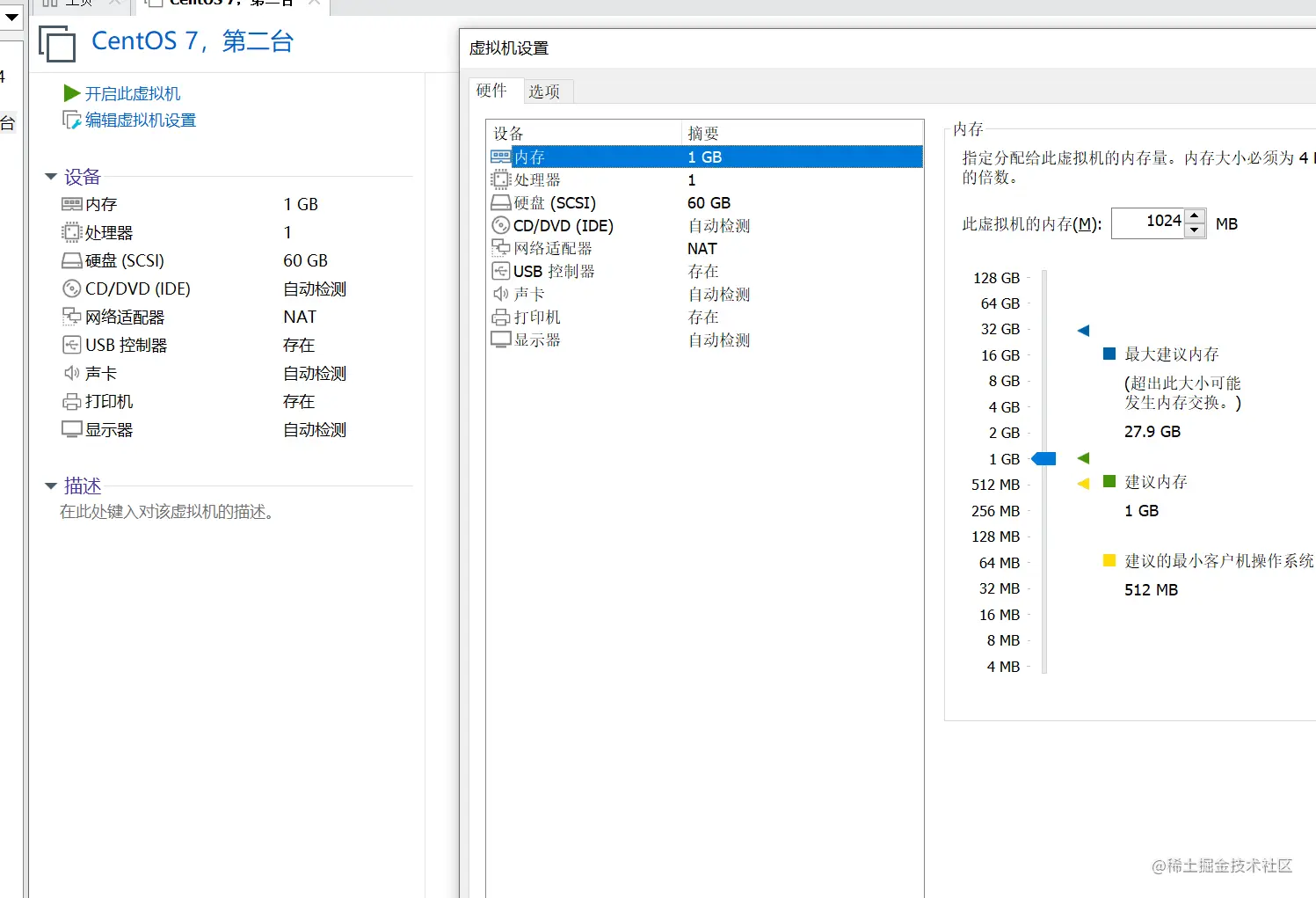Click the 内存 icon in the main window device summary

pyautogui.click(x=71, y=204)
